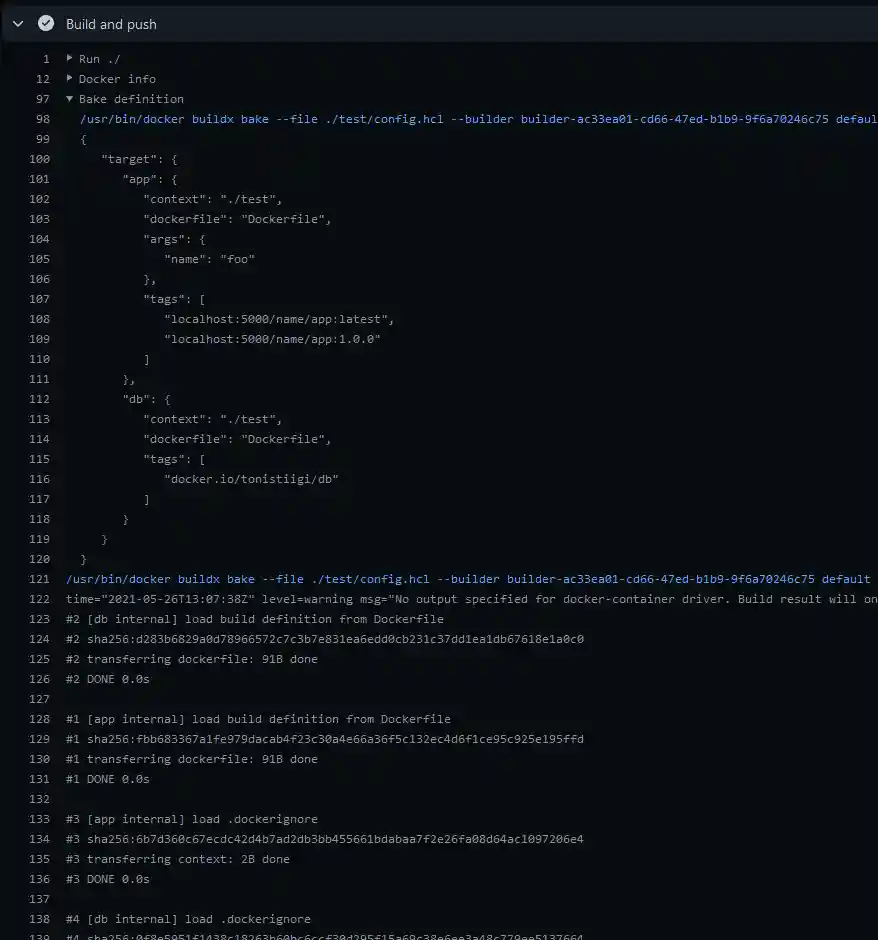Collapse the Bake definition section
Screen dimensions: 878x940
click(68, 98)
